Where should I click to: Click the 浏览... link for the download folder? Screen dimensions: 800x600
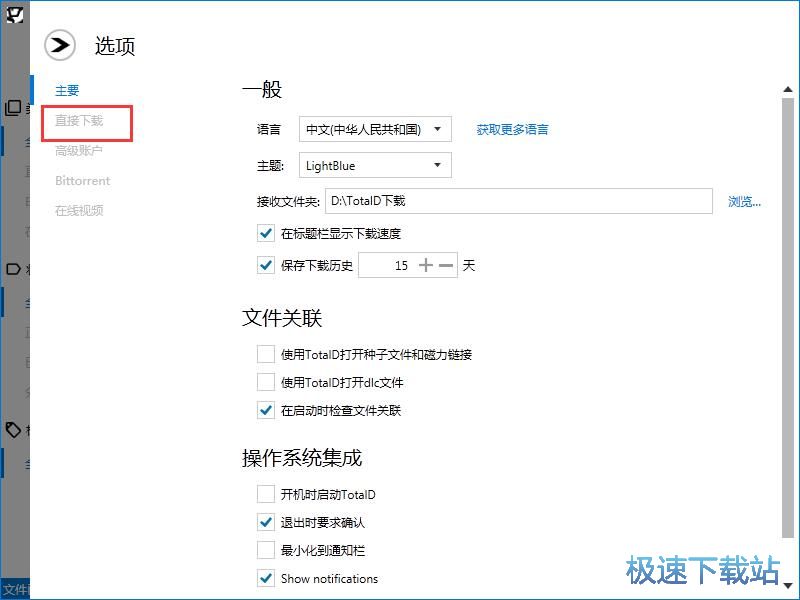744,202
